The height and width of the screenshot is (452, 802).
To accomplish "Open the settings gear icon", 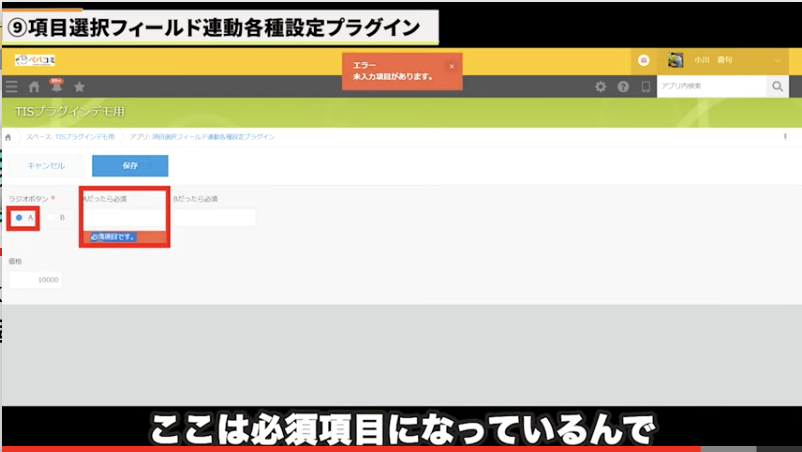I will point(600,87).
